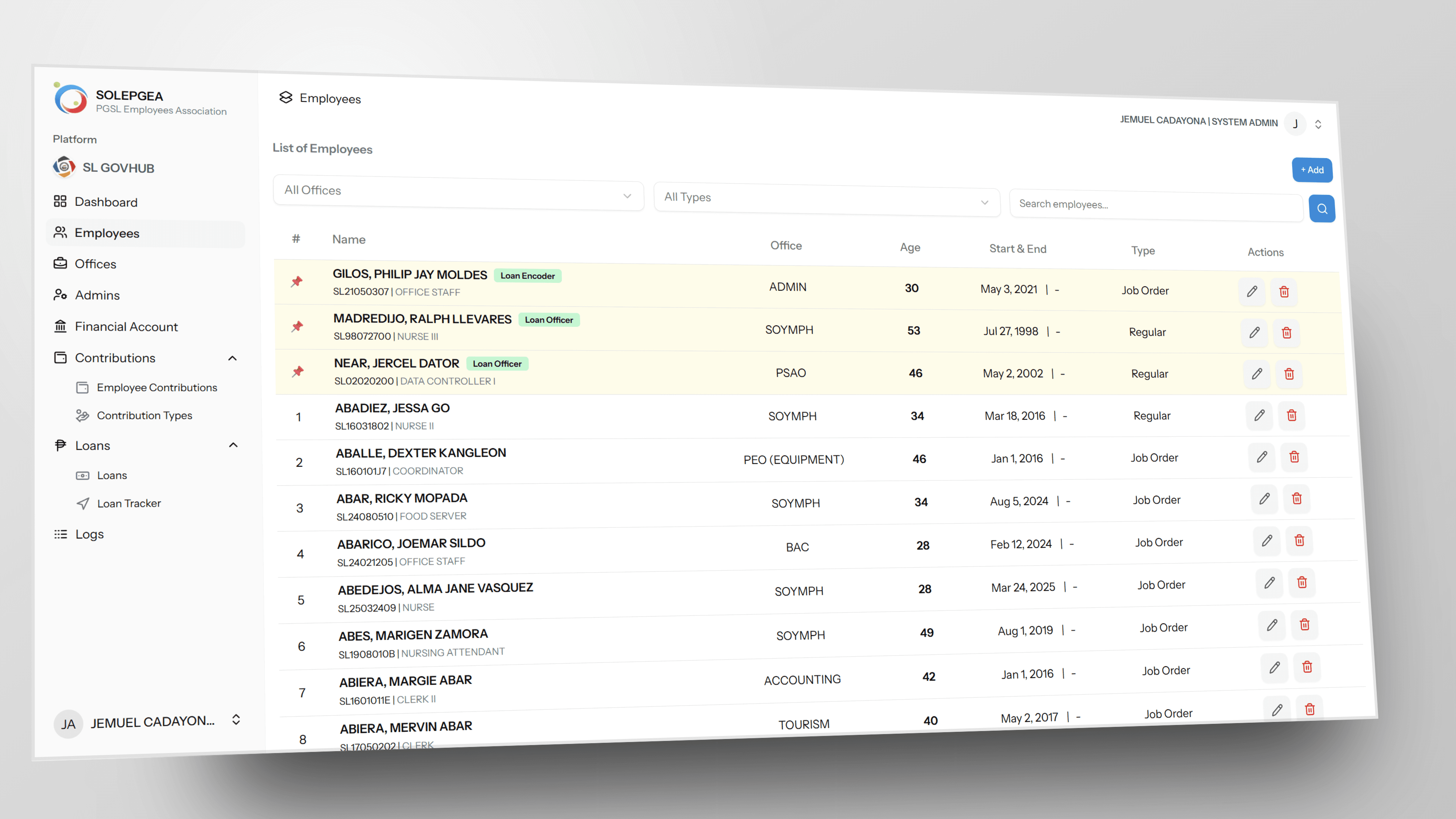Click the PEO (EQUIPMENT) office cell
The width and height of the screenshot is (1456, 819).
(x=794, y=460)
